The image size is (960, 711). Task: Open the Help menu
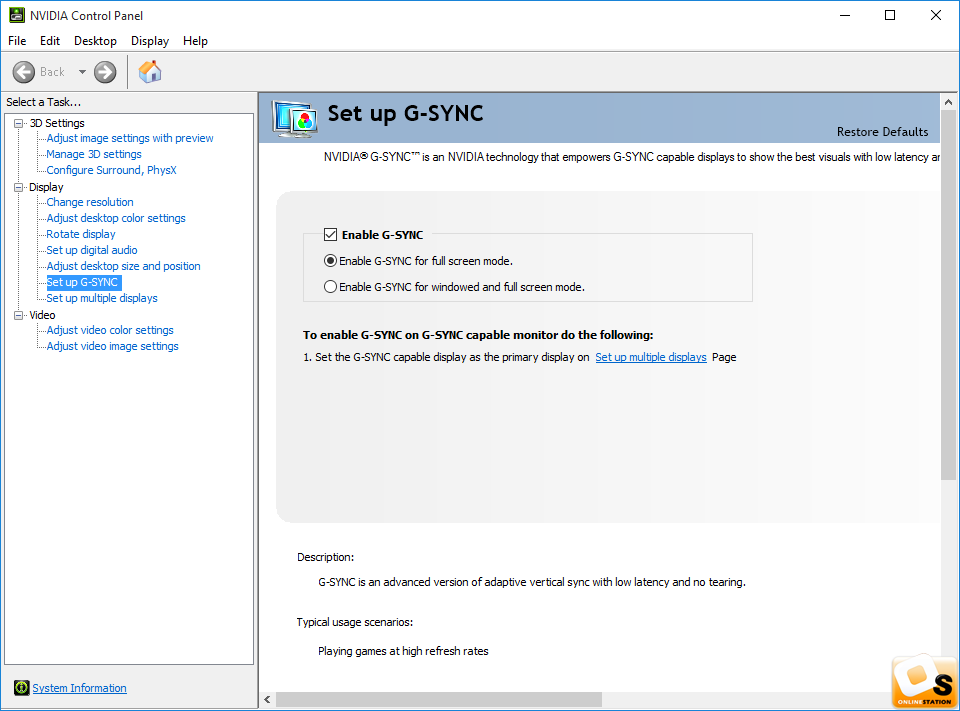(195, 41)
